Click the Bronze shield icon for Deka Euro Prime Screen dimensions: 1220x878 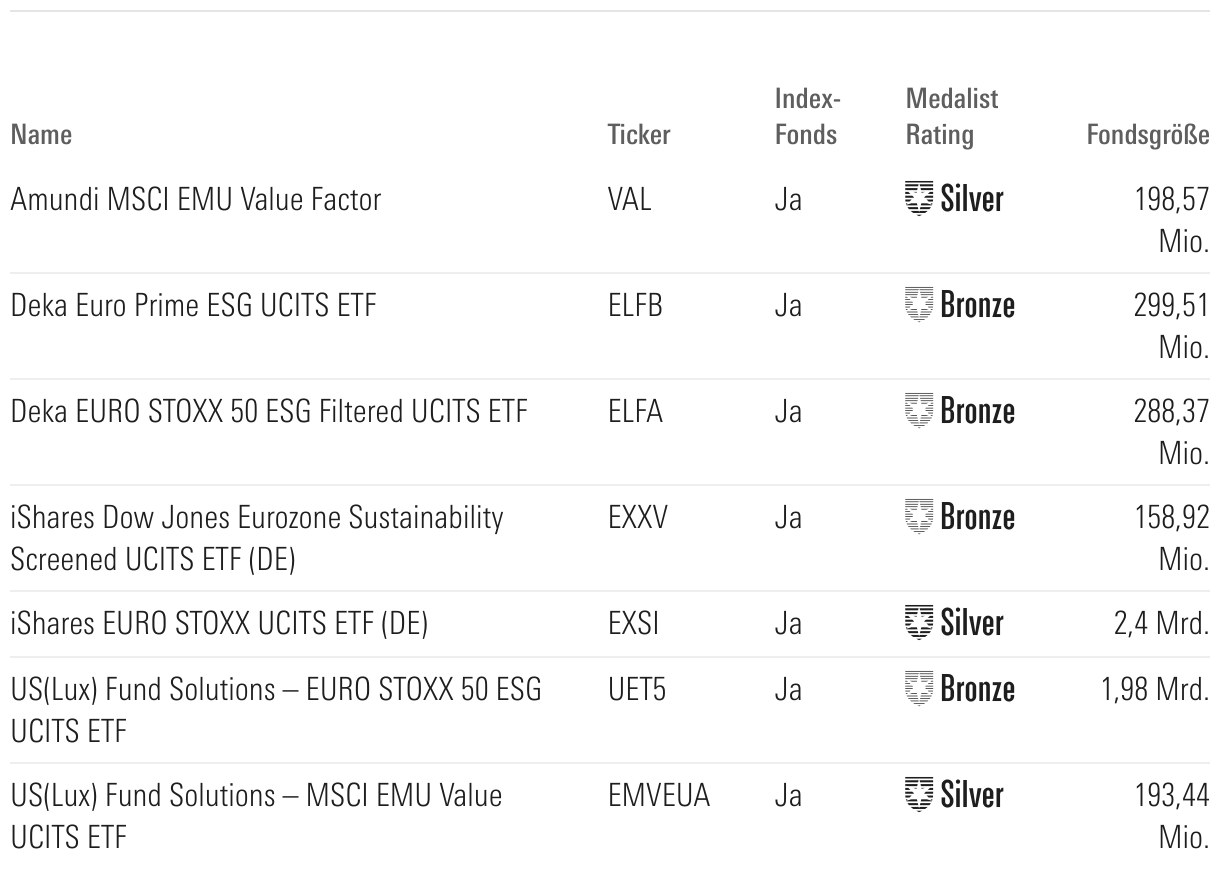pyautogui.click(x=919, y=304)
